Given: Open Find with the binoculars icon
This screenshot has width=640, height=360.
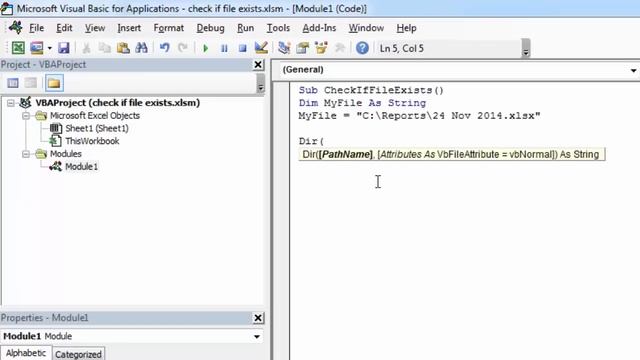Looking at the screenshot, I should tap(141, 48).
